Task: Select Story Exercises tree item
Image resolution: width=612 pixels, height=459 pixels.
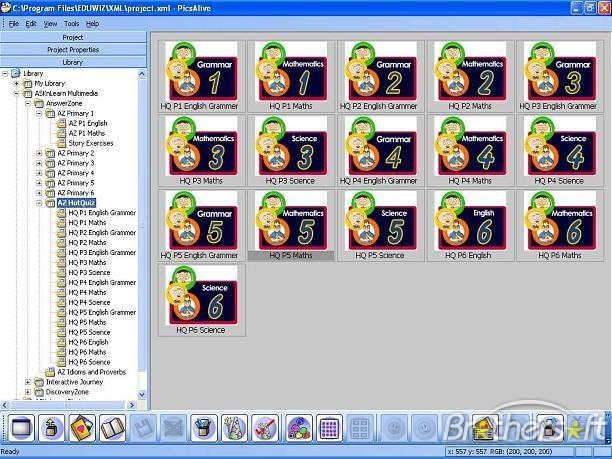Action: pos(91,143)
